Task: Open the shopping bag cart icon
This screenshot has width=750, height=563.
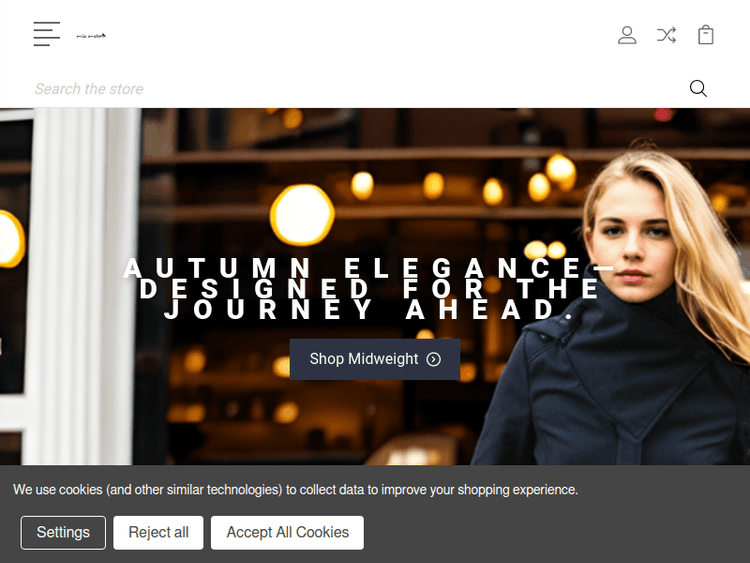Action: click(x=706, y=35)
